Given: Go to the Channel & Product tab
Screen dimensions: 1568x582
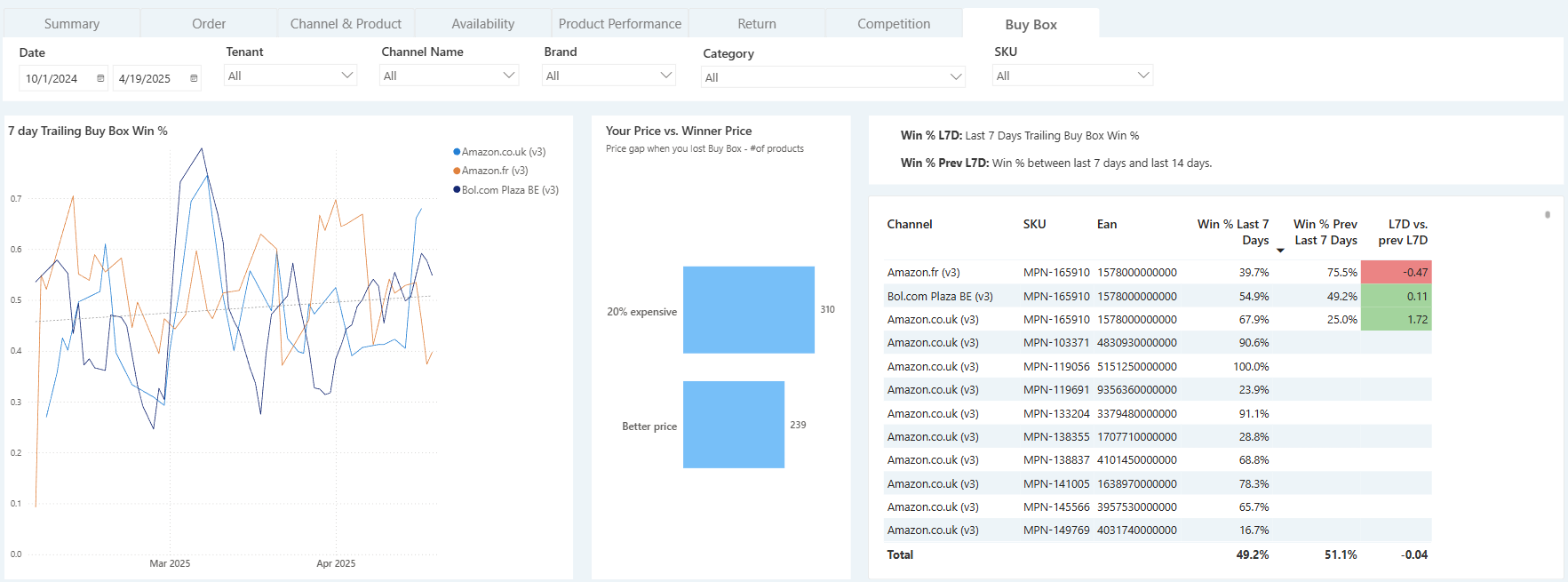Looking at the screenshot, I should 346,24.
